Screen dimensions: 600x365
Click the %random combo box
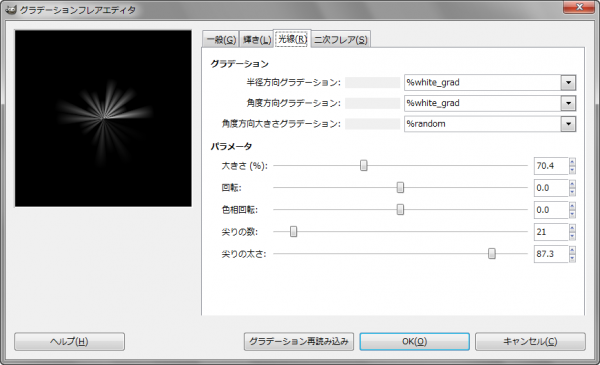coord(490,124)
